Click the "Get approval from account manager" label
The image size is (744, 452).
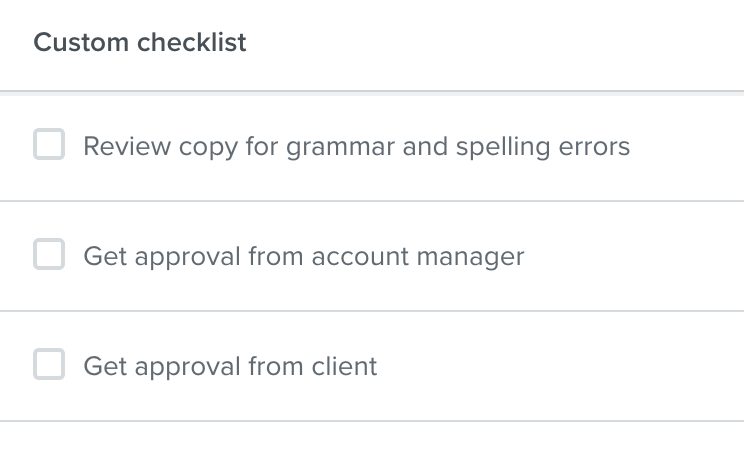303,257
